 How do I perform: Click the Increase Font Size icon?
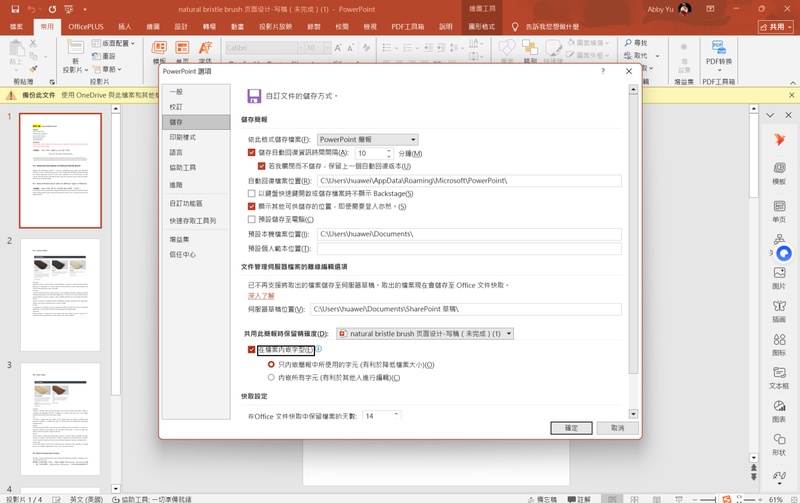point(338,47)
